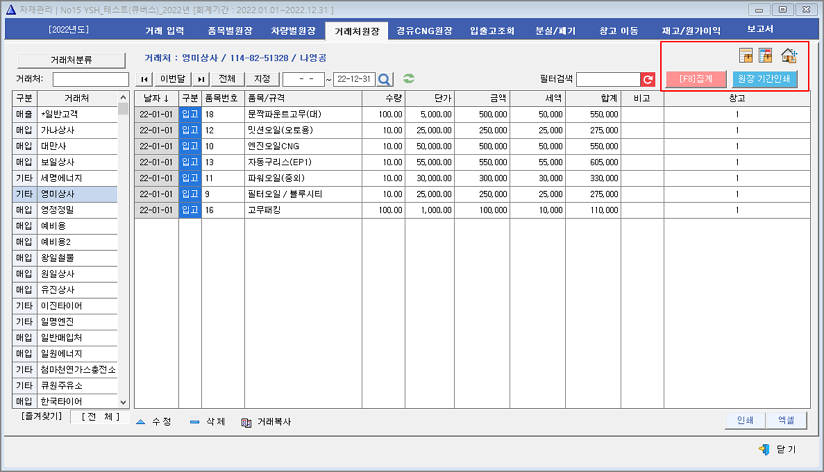Click the 605,000 total cell
This screenshot has height=472, width=824.
click(593, 162)
